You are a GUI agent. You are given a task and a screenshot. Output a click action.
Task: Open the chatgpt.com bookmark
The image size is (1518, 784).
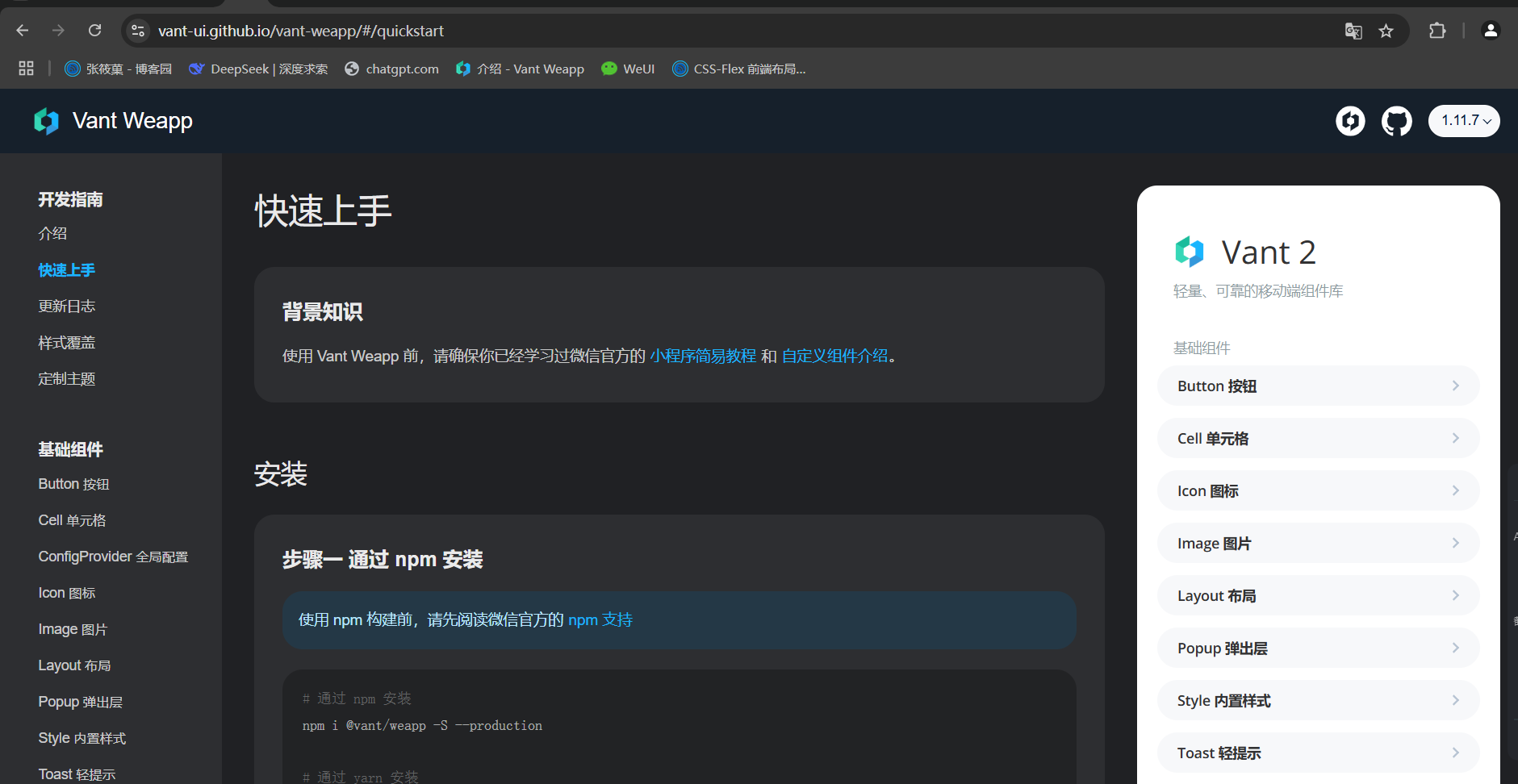pyautogui.click(x=391, y=69)
